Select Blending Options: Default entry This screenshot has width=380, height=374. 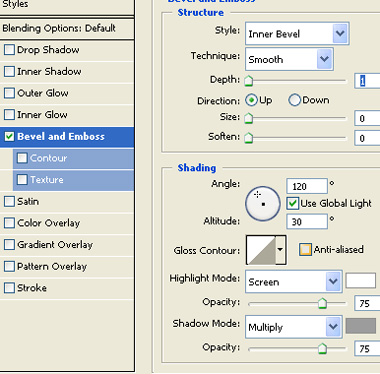point(67,28)
